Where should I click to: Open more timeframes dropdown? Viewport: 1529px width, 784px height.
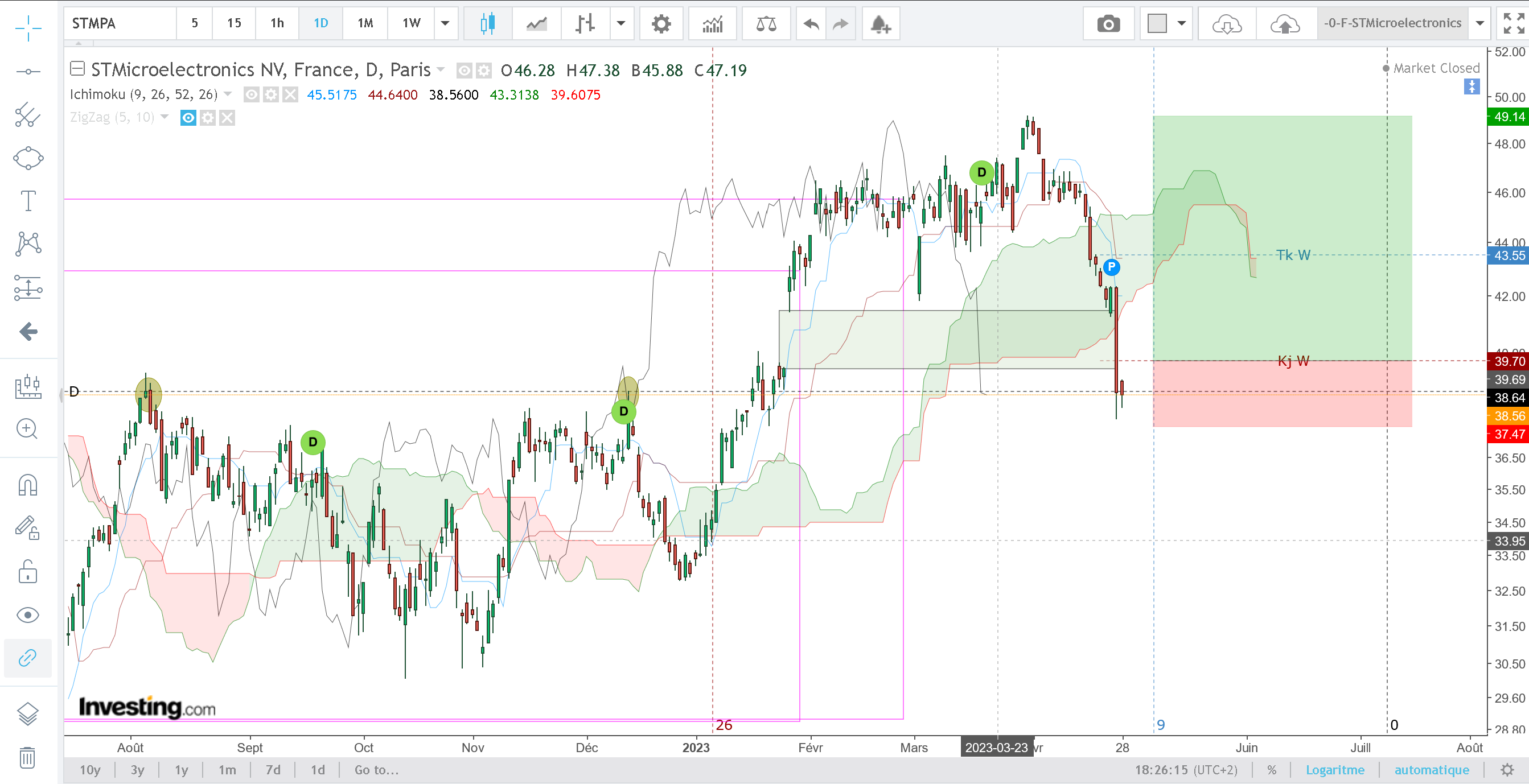(x=445, y=24)
